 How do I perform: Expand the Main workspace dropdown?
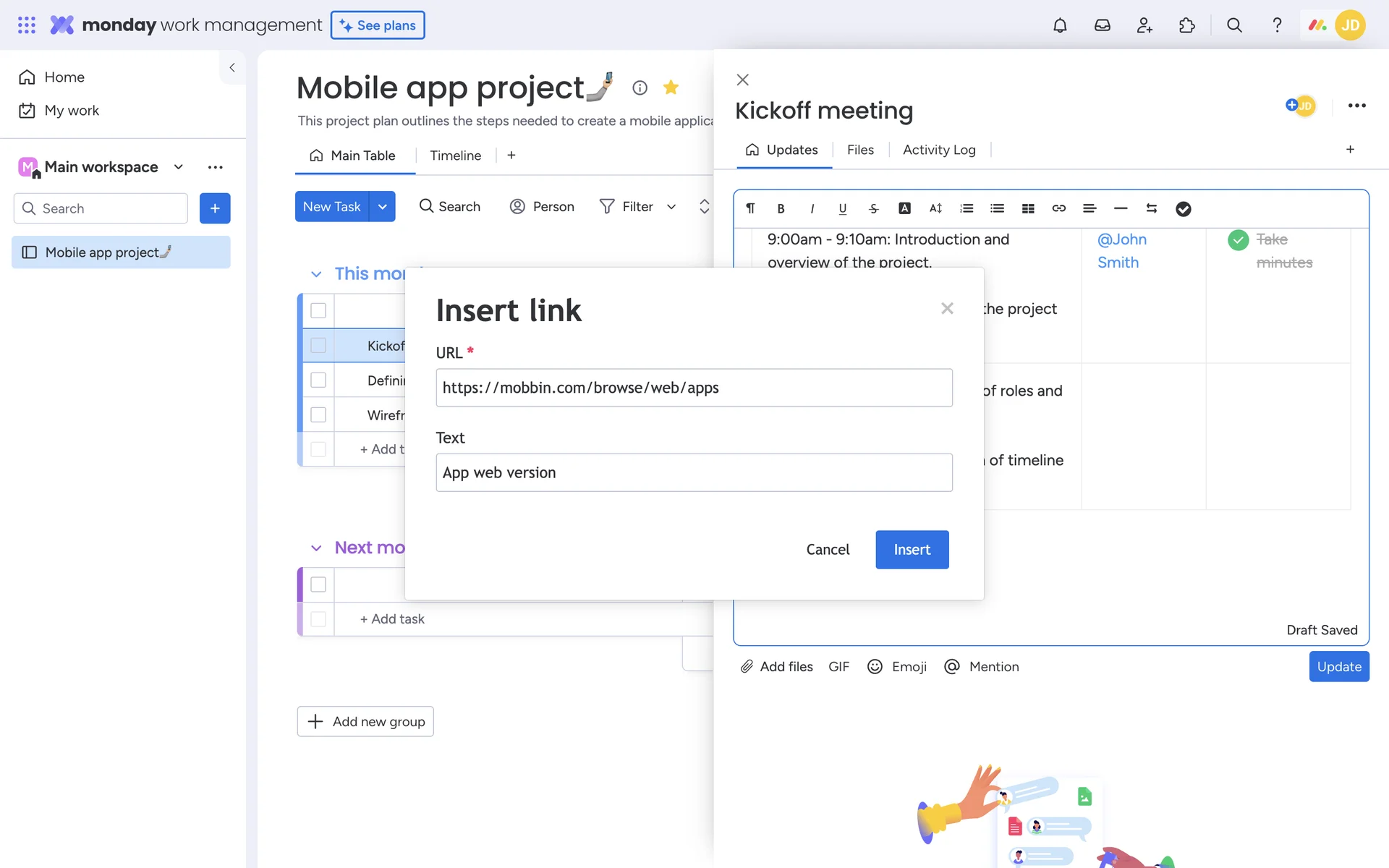pos(179,167)
